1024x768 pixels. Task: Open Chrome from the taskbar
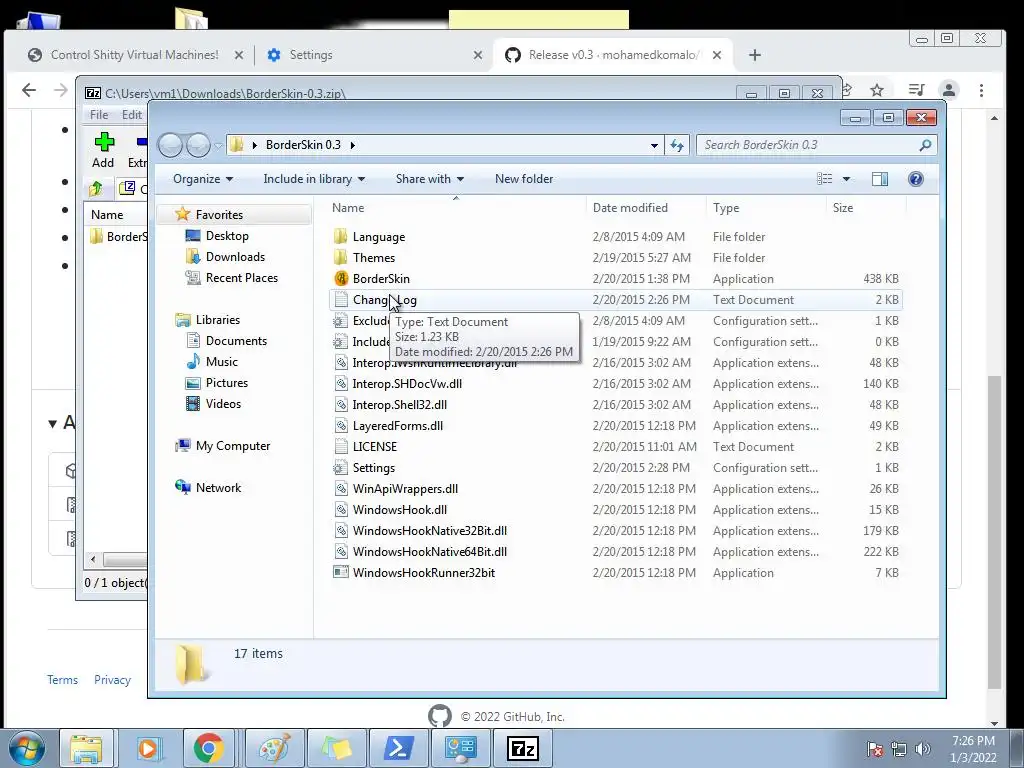click(208, 748)
